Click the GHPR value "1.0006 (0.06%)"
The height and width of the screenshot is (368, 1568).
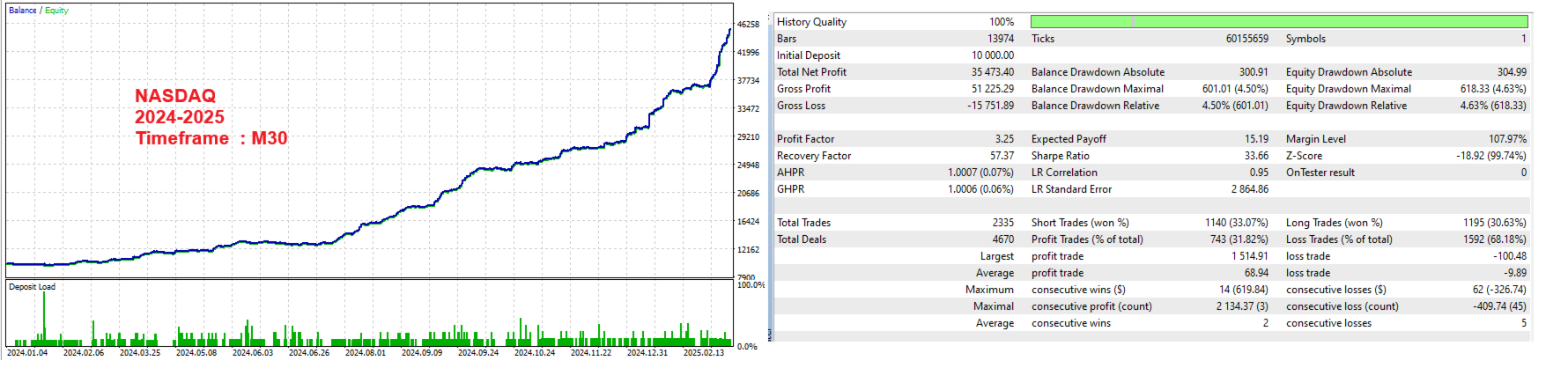coord(980,189)
